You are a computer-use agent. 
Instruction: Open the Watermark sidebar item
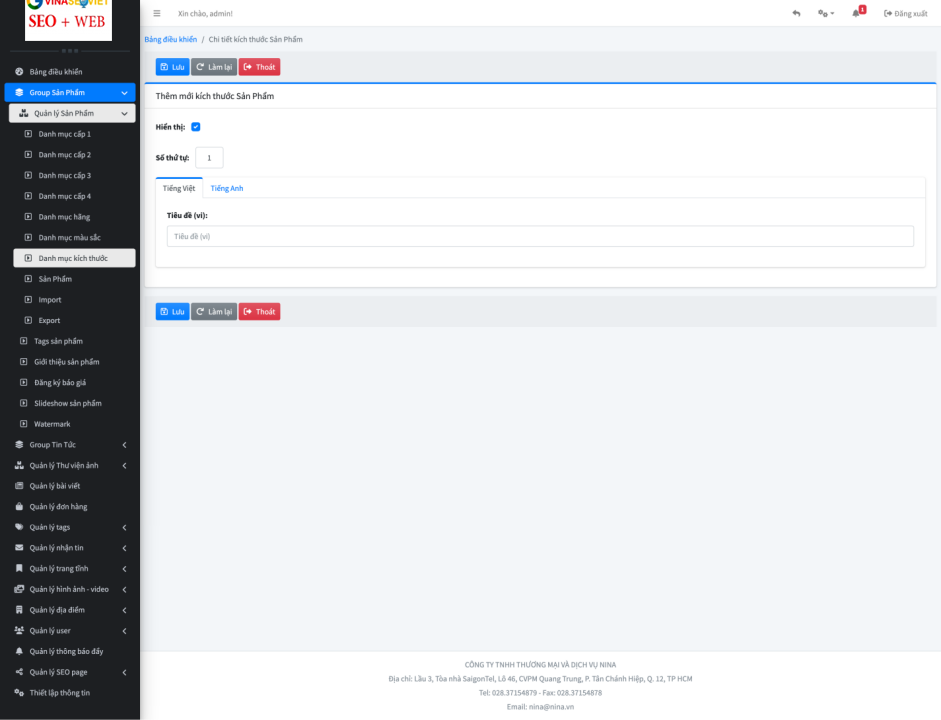72,424
